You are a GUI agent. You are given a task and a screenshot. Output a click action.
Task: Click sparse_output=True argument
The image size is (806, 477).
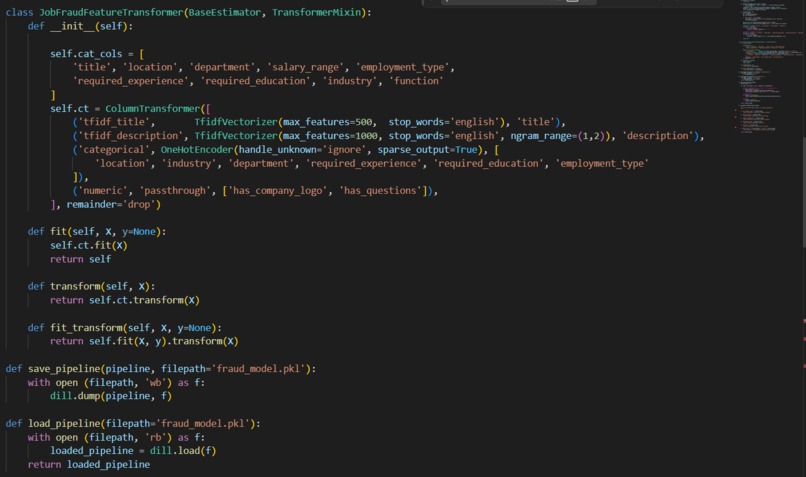(x=427, y=150)
